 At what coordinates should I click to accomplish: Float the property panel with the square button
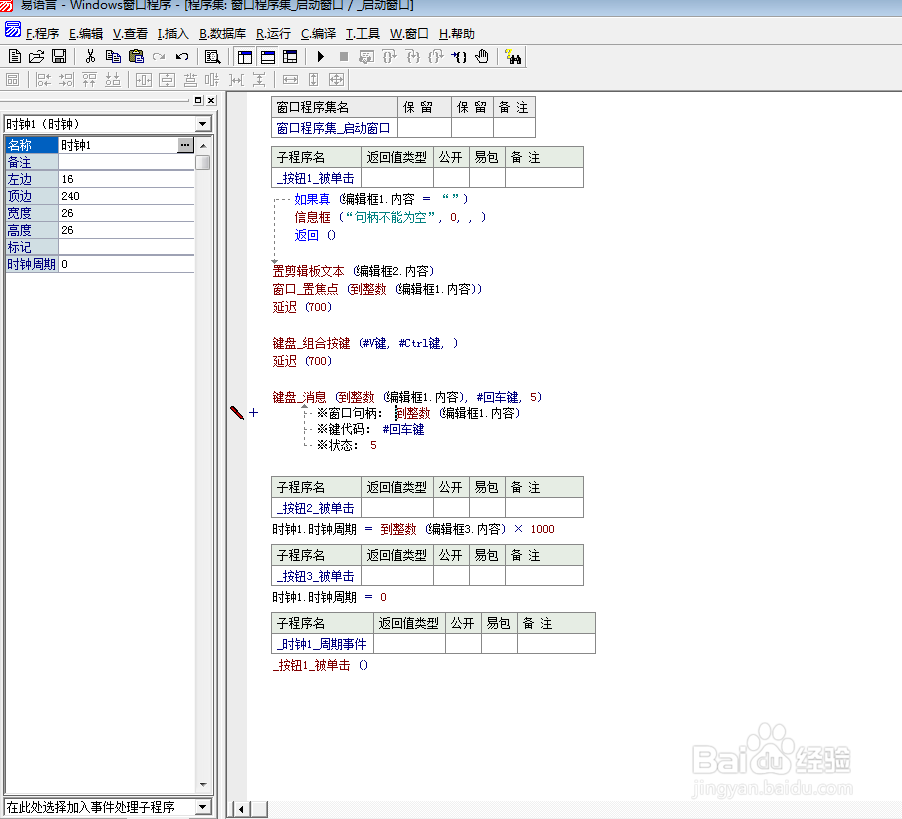198,100
